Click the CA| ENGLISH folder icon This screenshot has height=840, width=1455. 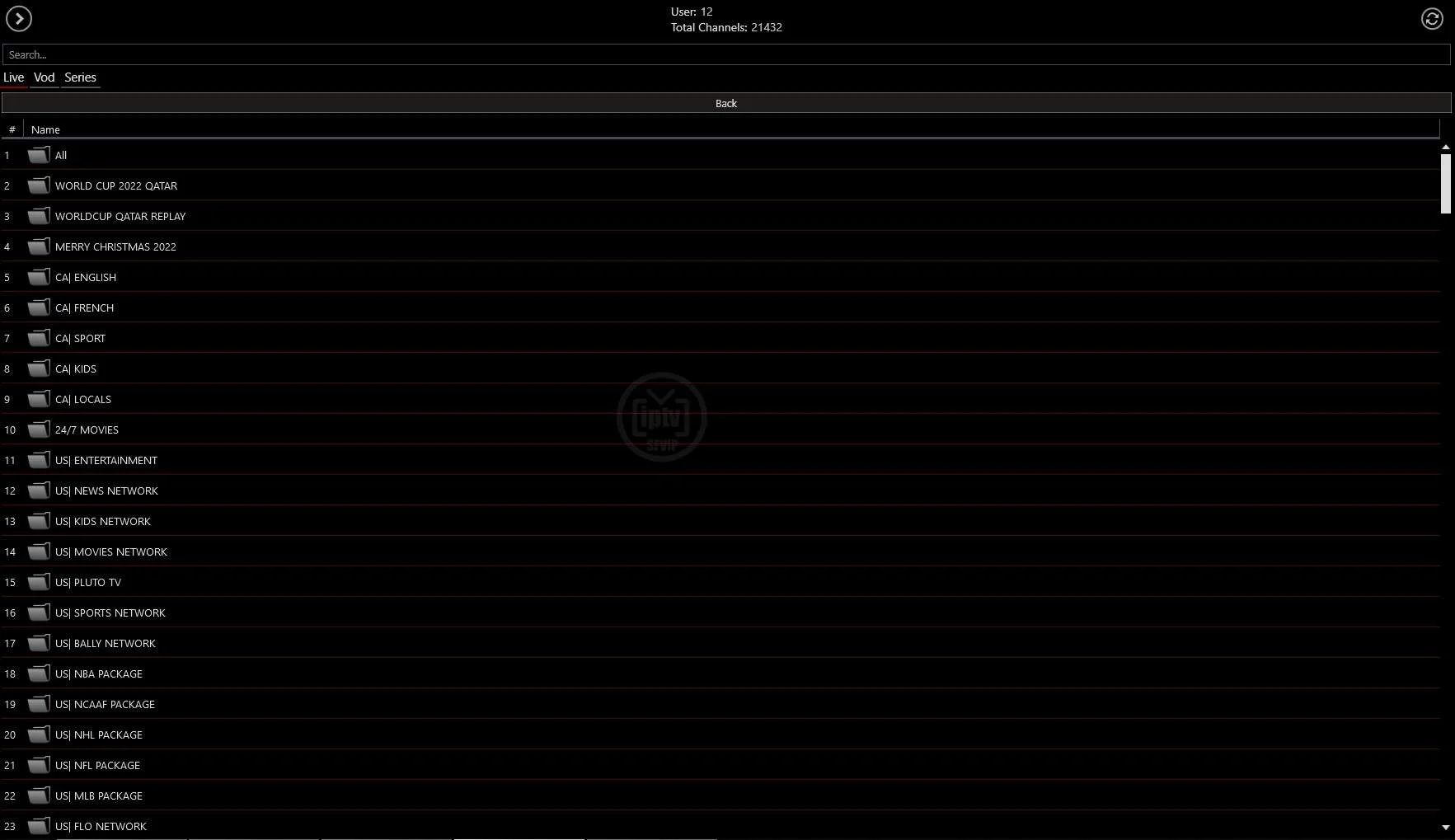pyautogui.click(x=39, y=277)
